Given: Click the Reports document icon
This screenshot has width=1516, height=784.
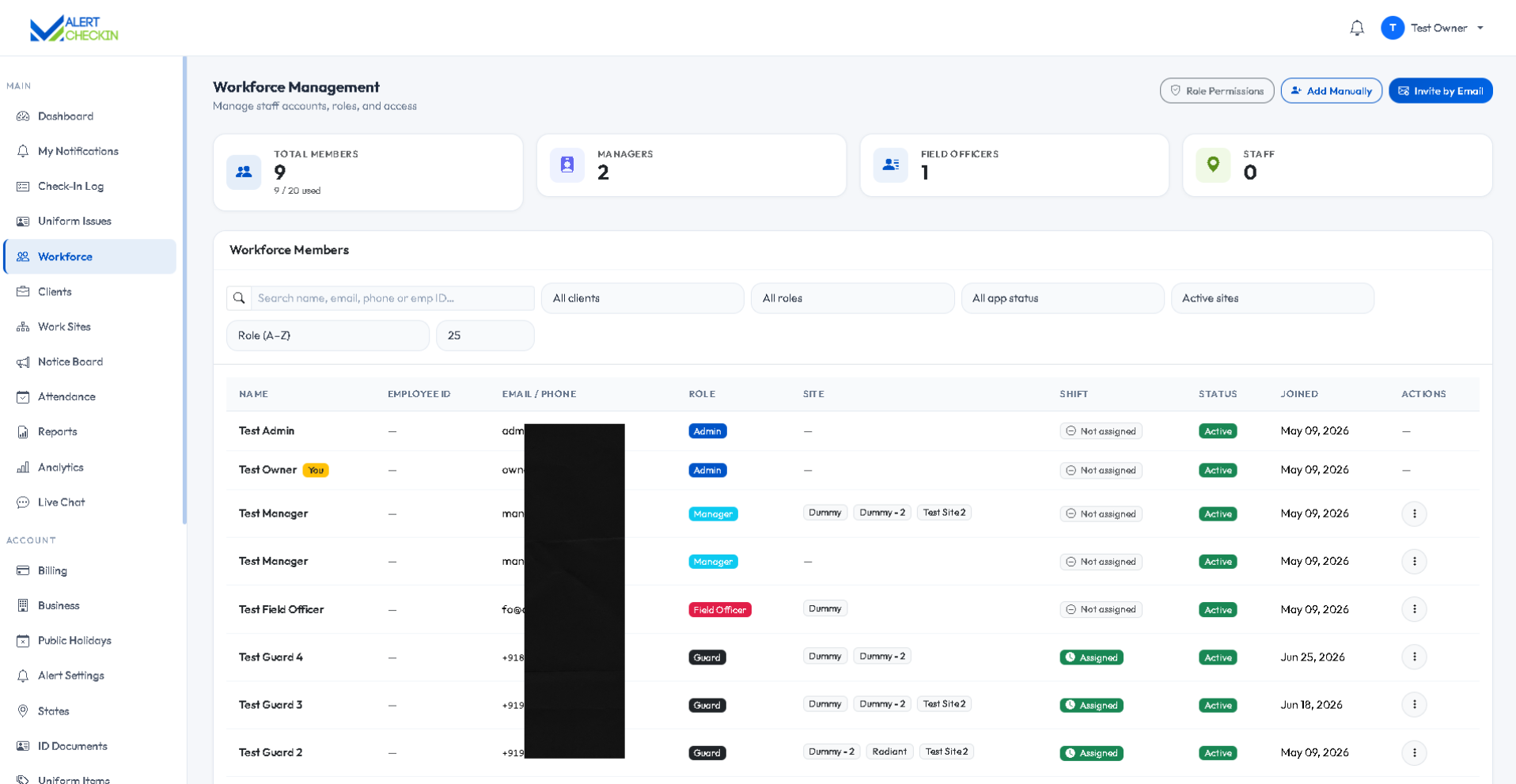Looking at the screenshot, I should (23, 432).
